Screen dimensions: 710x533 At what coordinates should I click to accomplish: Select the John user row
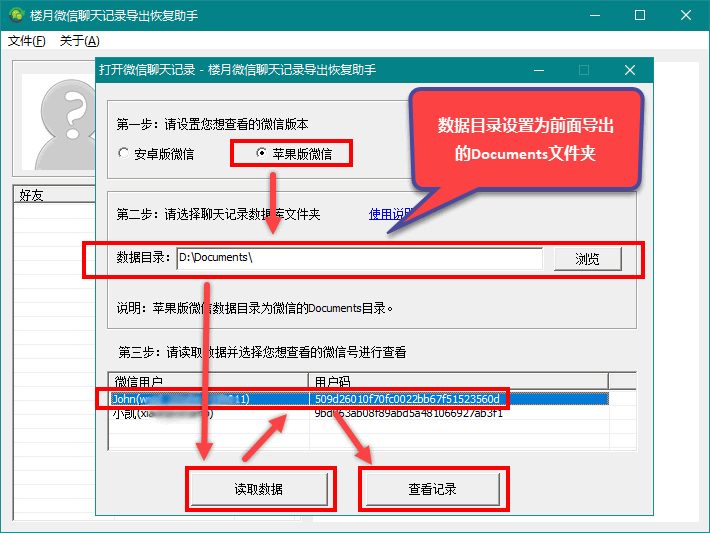360,399
